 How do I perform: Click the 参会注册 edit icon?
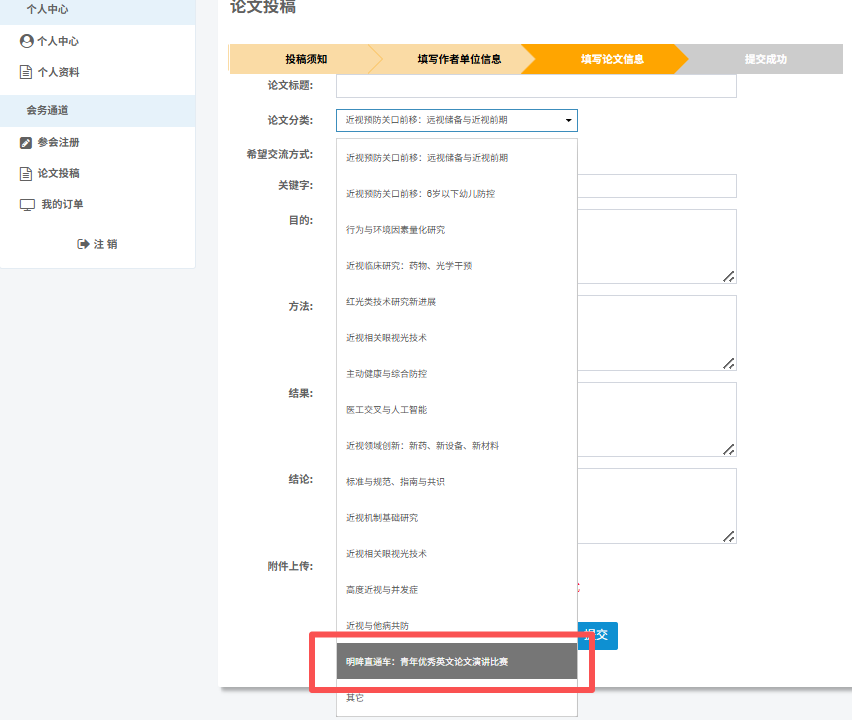point(27,142)
